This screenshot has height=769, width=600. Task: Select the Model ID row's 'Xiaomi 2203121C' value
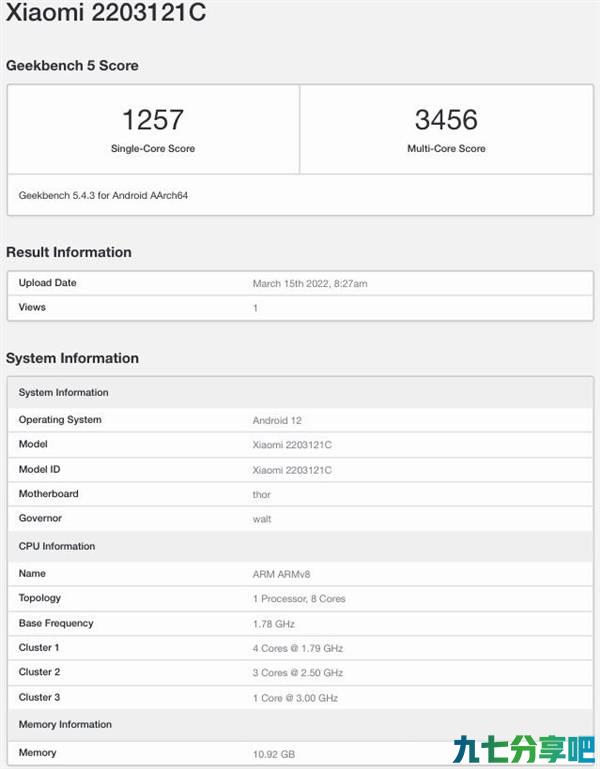click(x=292, y=470)
